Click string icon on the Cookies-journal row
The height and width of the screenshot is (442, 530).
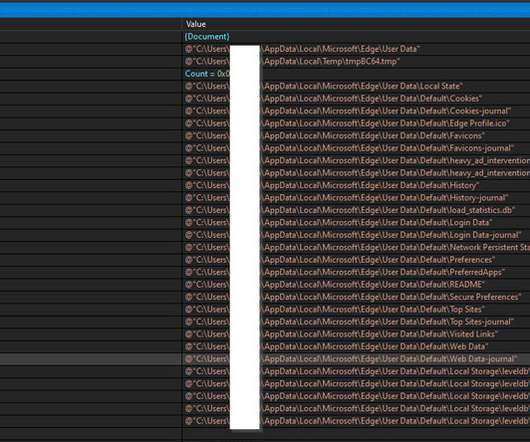[x=189, y=111]
